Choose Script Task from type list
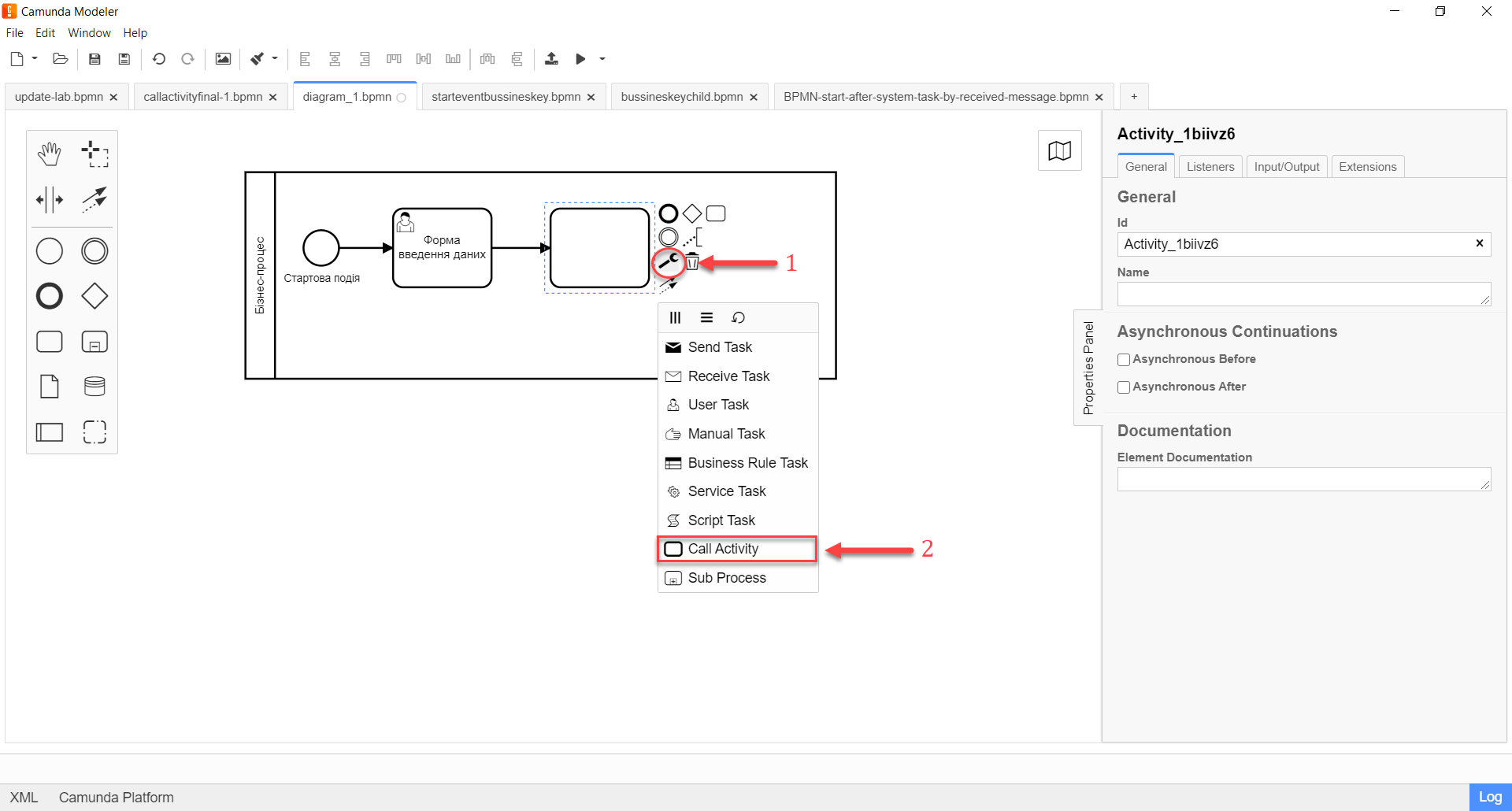The height and width of the screenshot is (811, 1512). tap(738, 520)
